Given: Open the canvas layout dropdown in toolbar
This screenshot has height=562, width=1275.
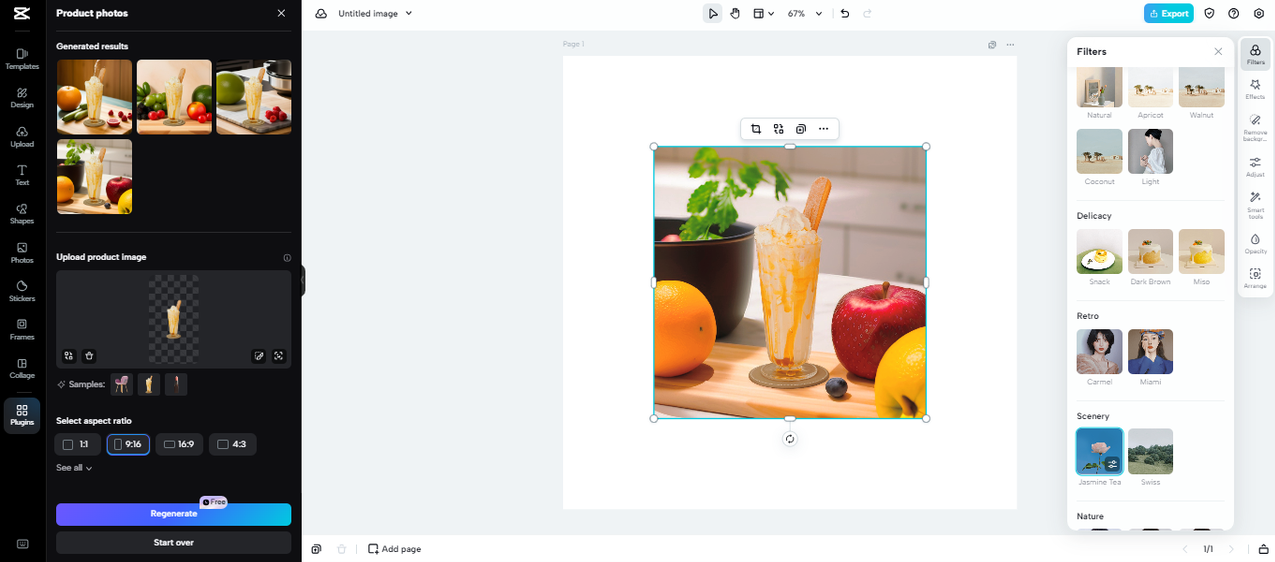Looking at the screenshot, I should (764, 14).
